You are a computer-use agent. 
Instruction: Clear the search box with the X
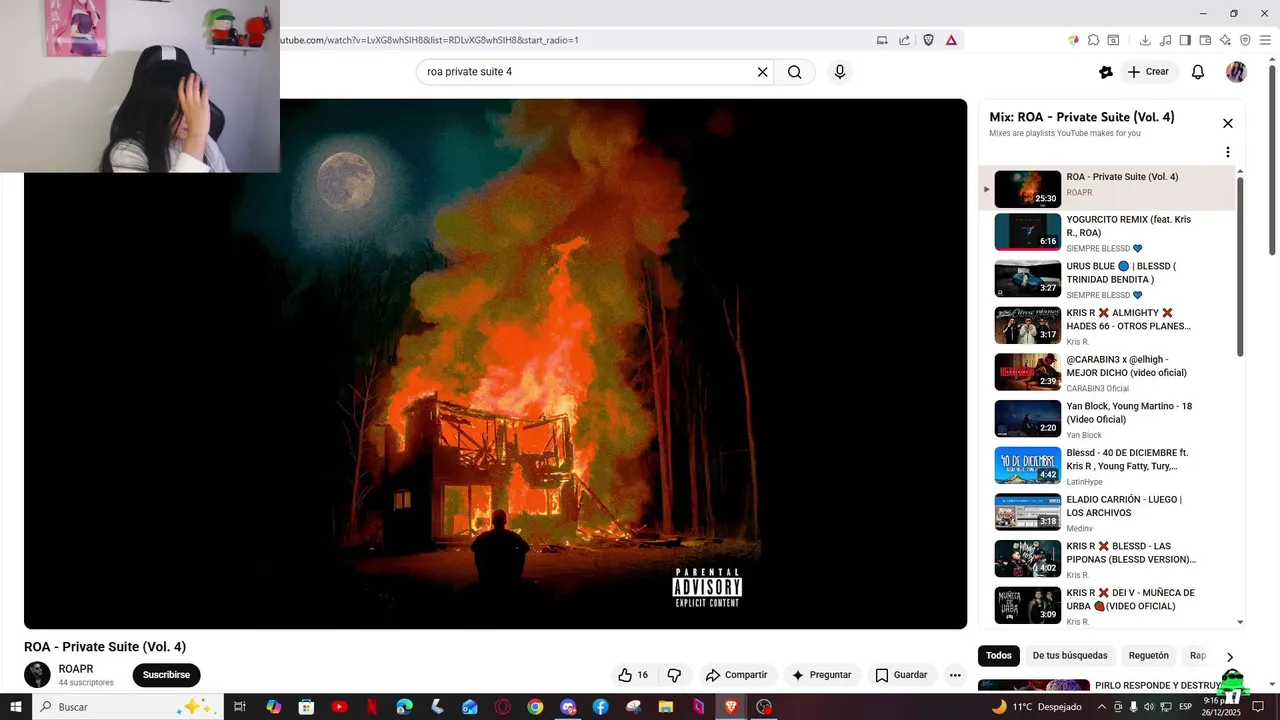762,72
